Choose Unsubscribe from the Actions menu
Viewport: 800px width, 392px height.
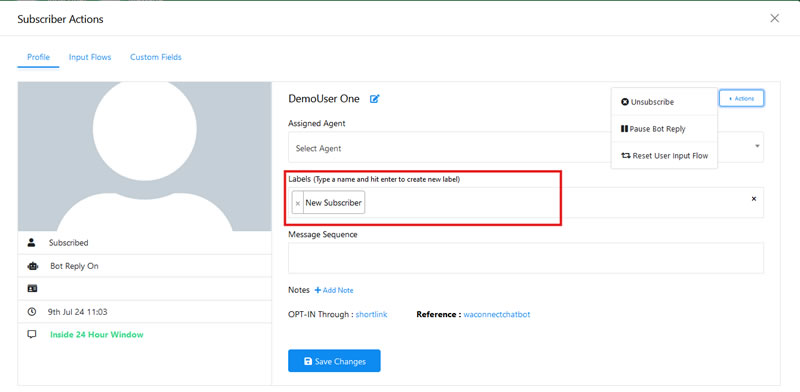tap(664, 102)
